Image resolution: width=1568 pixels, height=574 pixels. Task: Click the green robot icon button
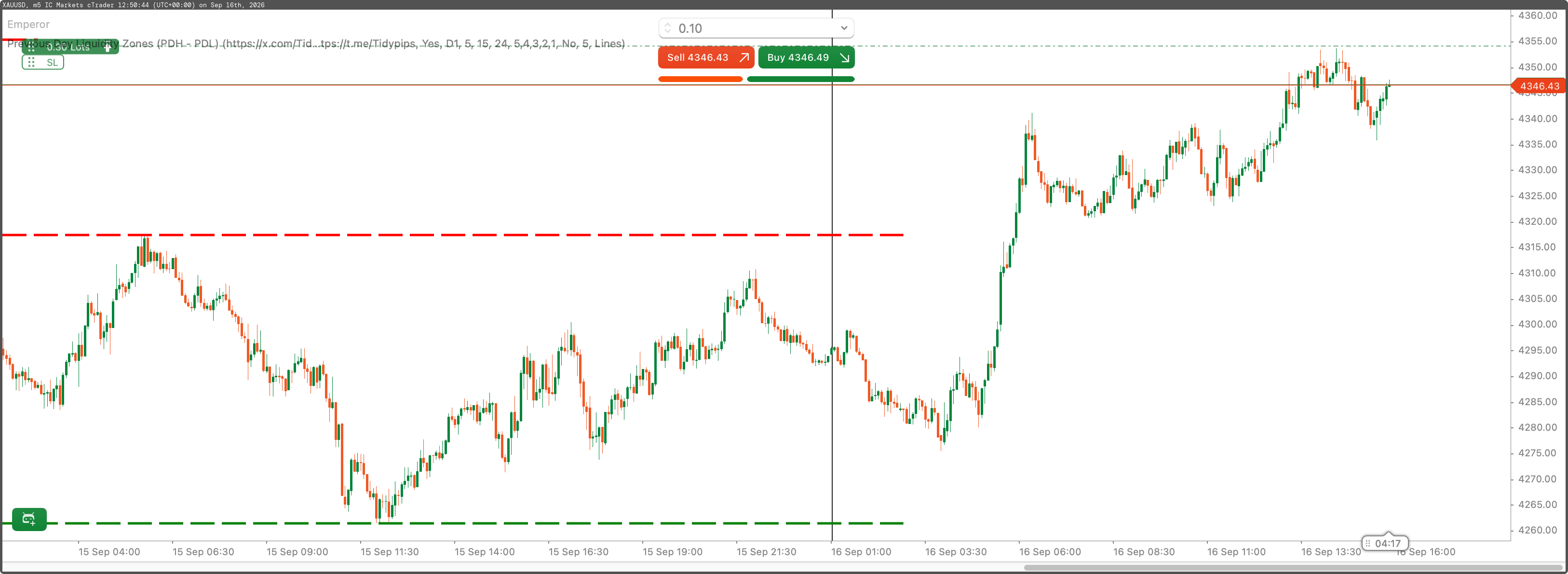pyautogui.click(x=28, y=519)
